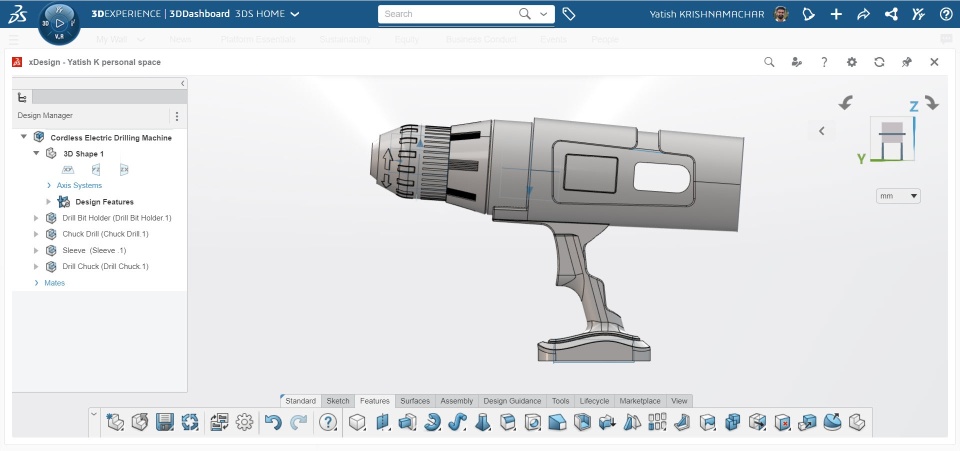960x451 pixels.
Task: Click the update/rebuild circular arrows icon
Action: click(x=190, y=422)
